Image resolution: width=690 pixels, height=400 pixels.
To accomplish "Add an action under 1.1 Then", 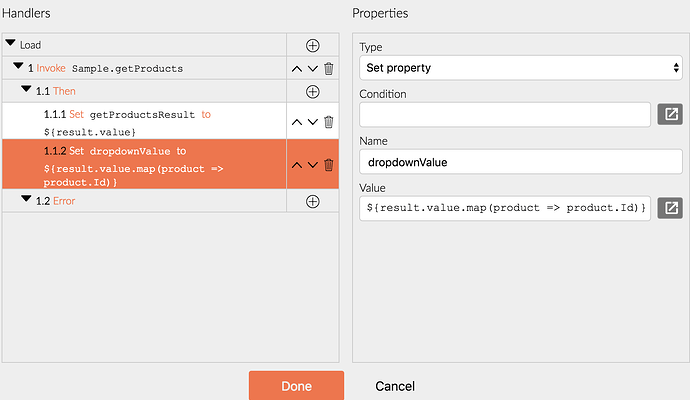I will (312, 92).
